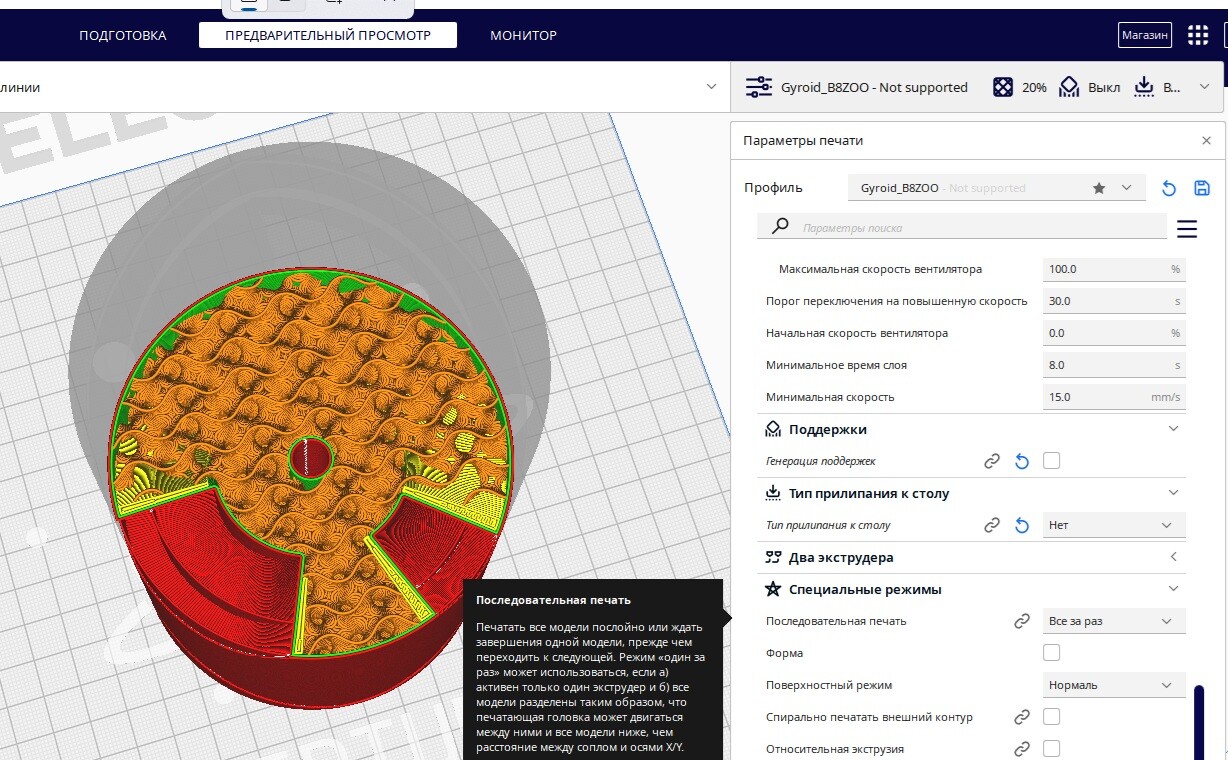This screenshot has height=760, width=1228.
Task: Click the settings panel vertical scrollbar
Action: (x=1199, y=721)
